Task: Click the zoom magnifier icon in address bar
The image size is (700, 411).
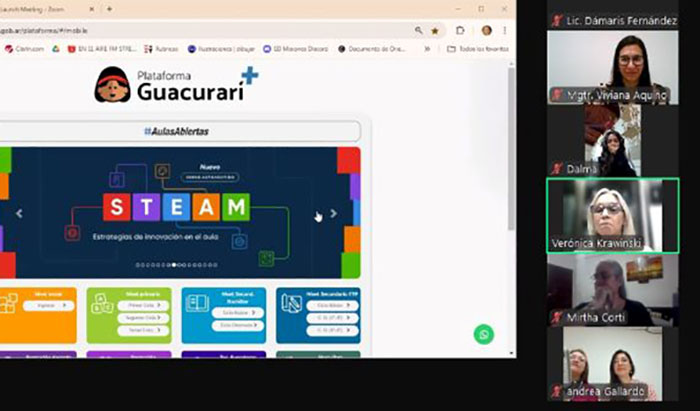Action: [x=418, y=30]
